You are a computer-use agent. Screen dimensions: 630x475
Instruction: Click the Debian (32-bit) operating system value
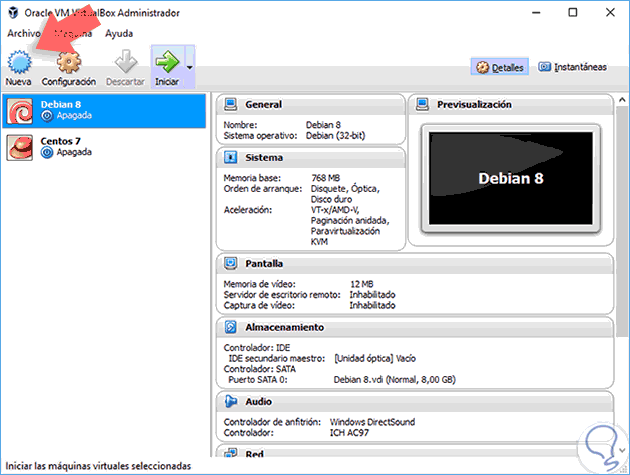click(x=335, y=136)
